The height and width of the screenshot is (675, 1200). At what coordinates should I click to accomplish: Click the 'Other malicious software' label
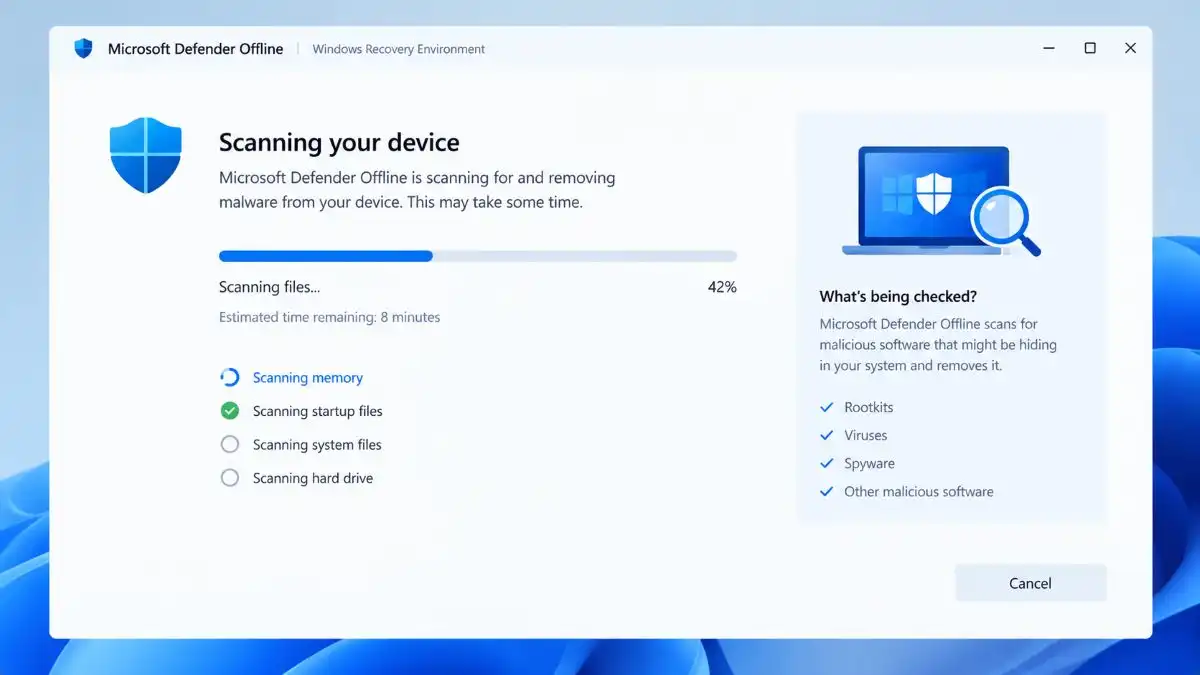[x=919, y=491]
